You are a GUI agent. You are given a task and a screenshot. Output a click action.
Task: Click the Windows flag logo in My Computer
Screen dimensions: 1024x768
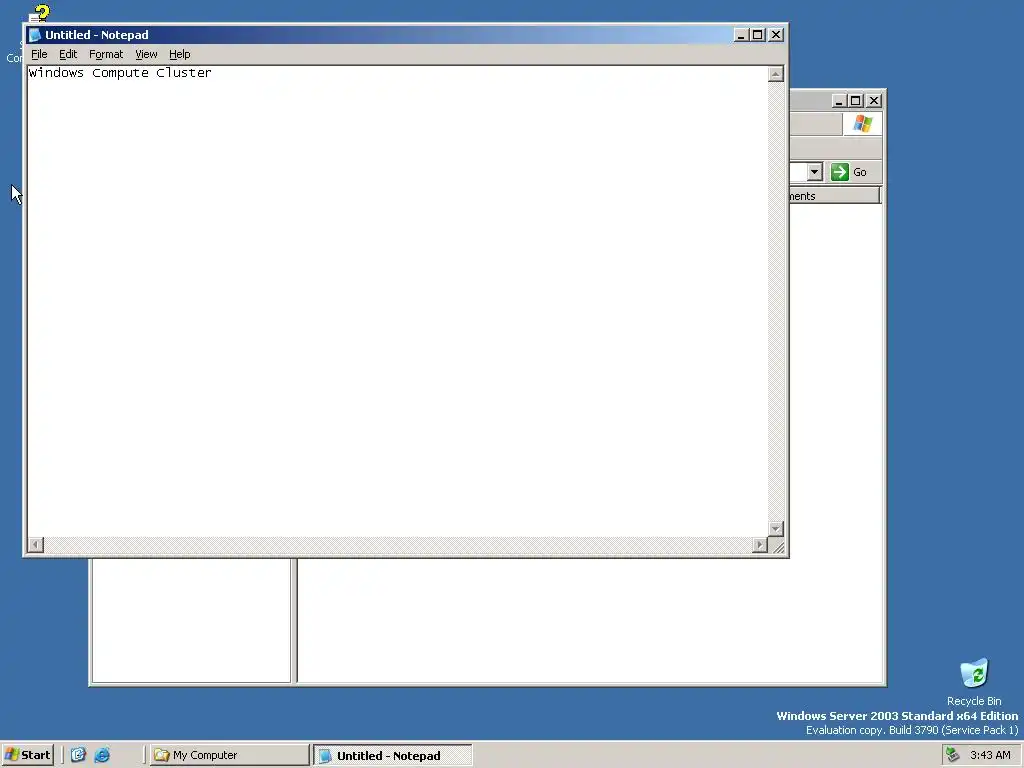862,123
